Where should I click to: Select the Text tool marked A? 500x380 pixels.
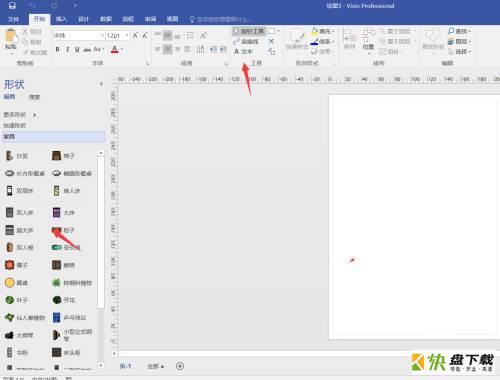pyautogui.click(x=243, y=52)
